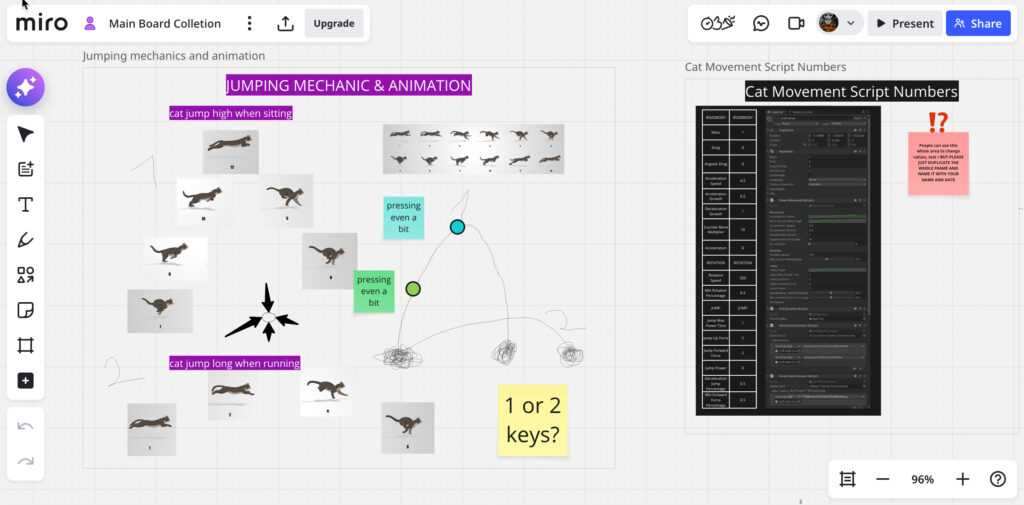Screen dimensions: 1024x505
Task: Zoom out with the minus button
Action: tap(882, 479)
